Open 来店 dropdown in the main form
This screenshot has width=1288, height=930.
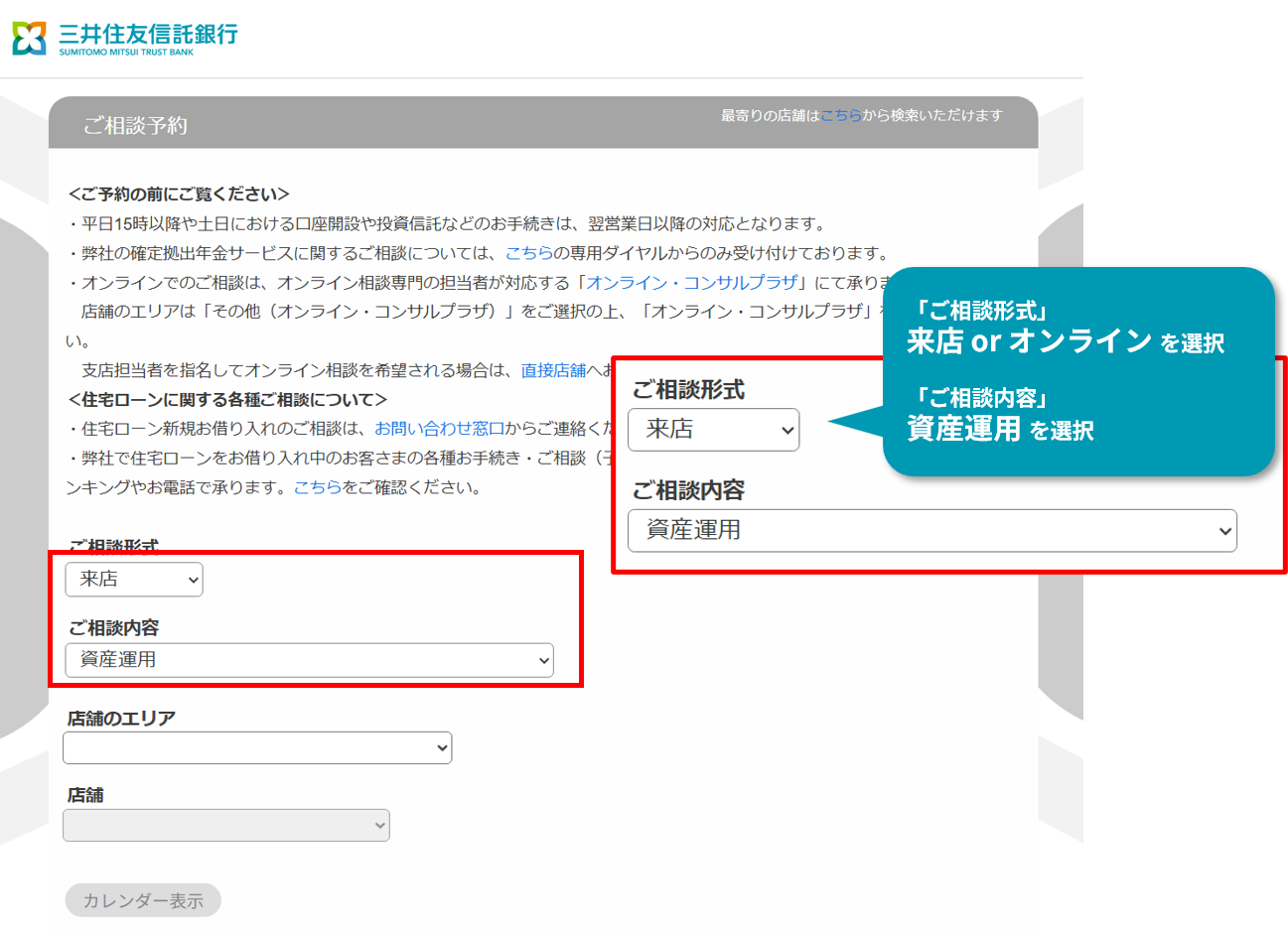pos(134,580)
